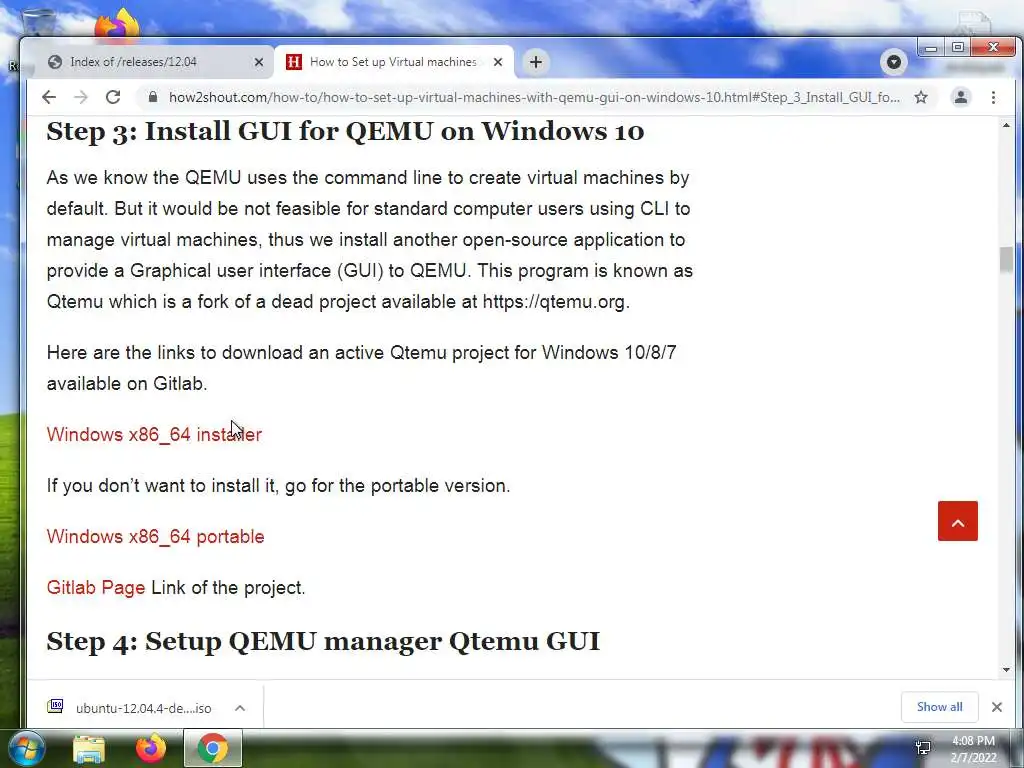Image resolution: width=1024 pixels, height=768 pixels.
Task: Click the forward navigation arrow
Action: point(81,97)
